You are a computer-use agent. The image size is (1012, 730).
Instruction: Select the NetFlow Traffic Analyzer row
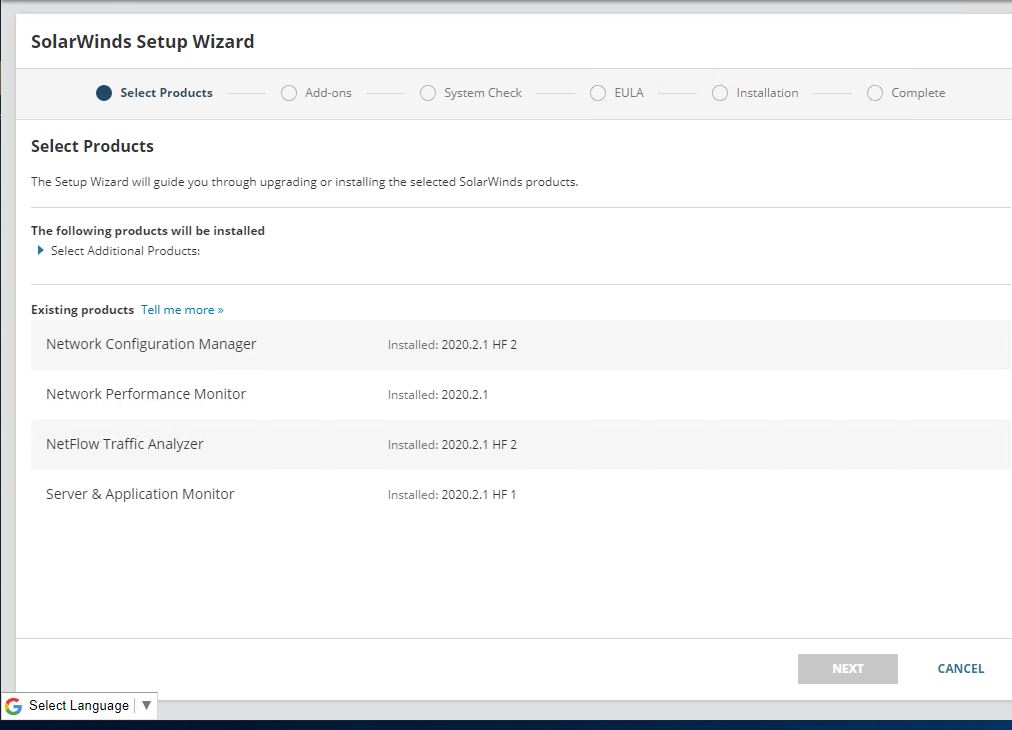click(x=520, y=444)
